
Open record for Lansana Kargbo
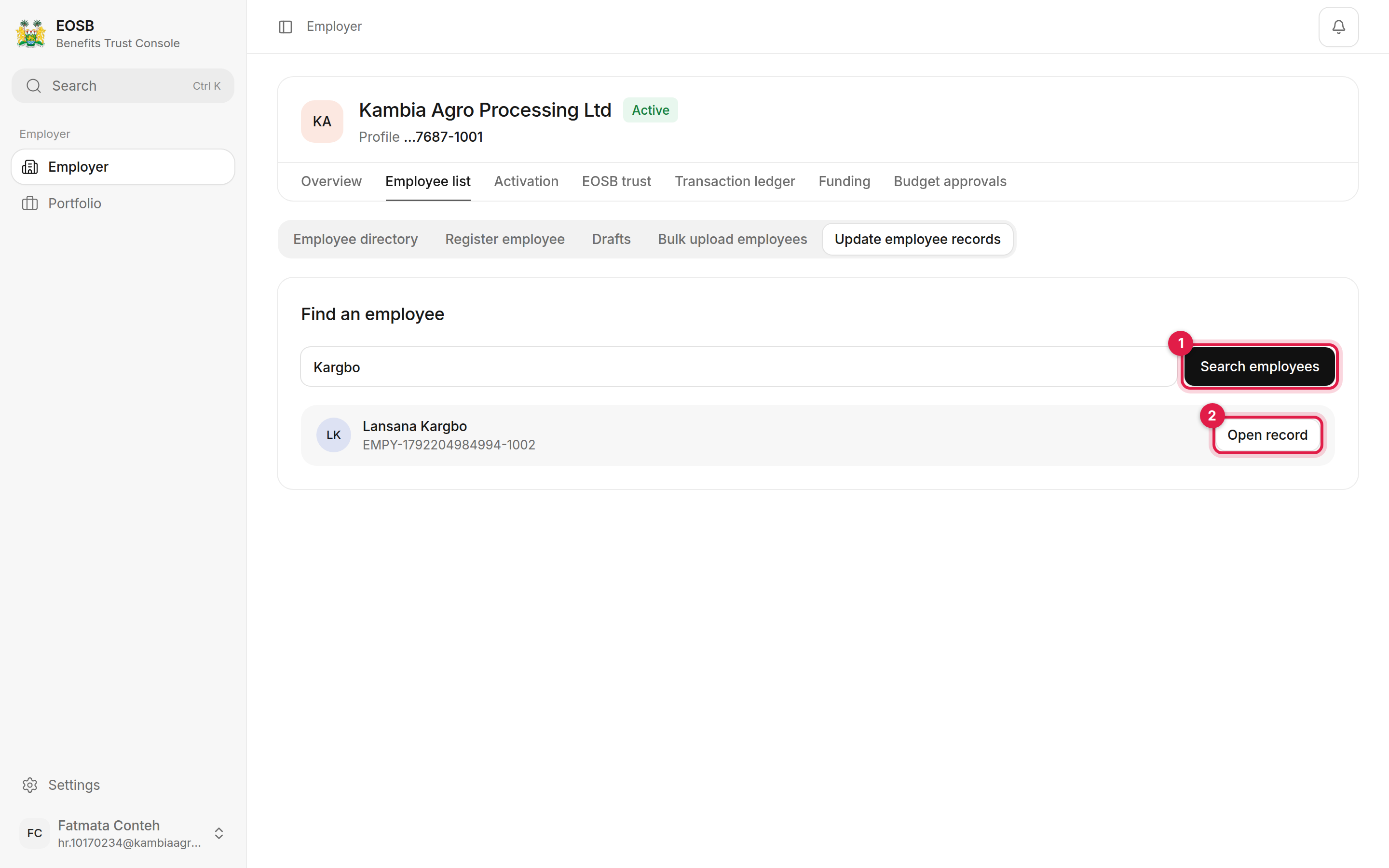(1267, 435)
